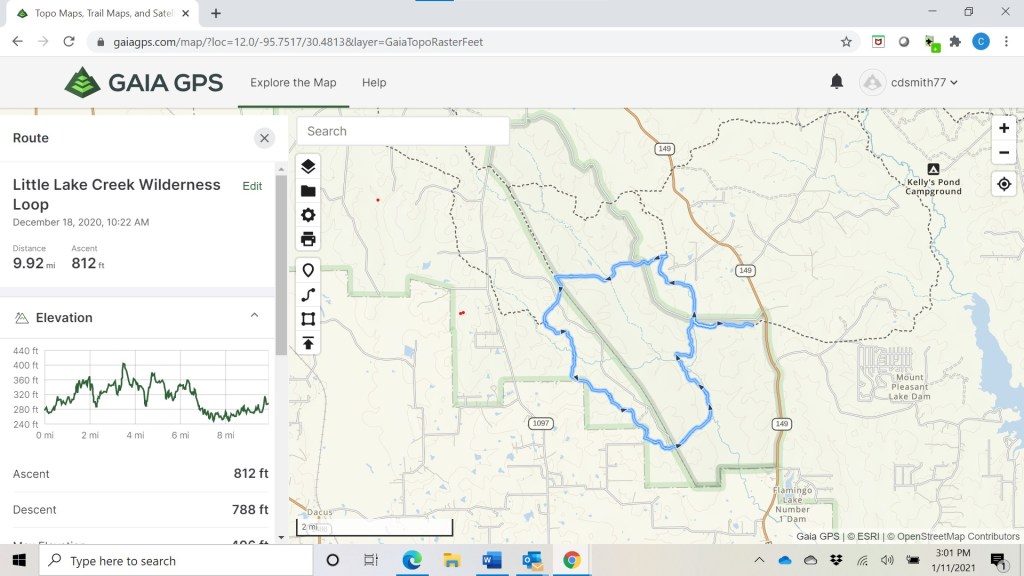Open notifications bell
The height and width of the screenshot is (576, 1024).
837,82
